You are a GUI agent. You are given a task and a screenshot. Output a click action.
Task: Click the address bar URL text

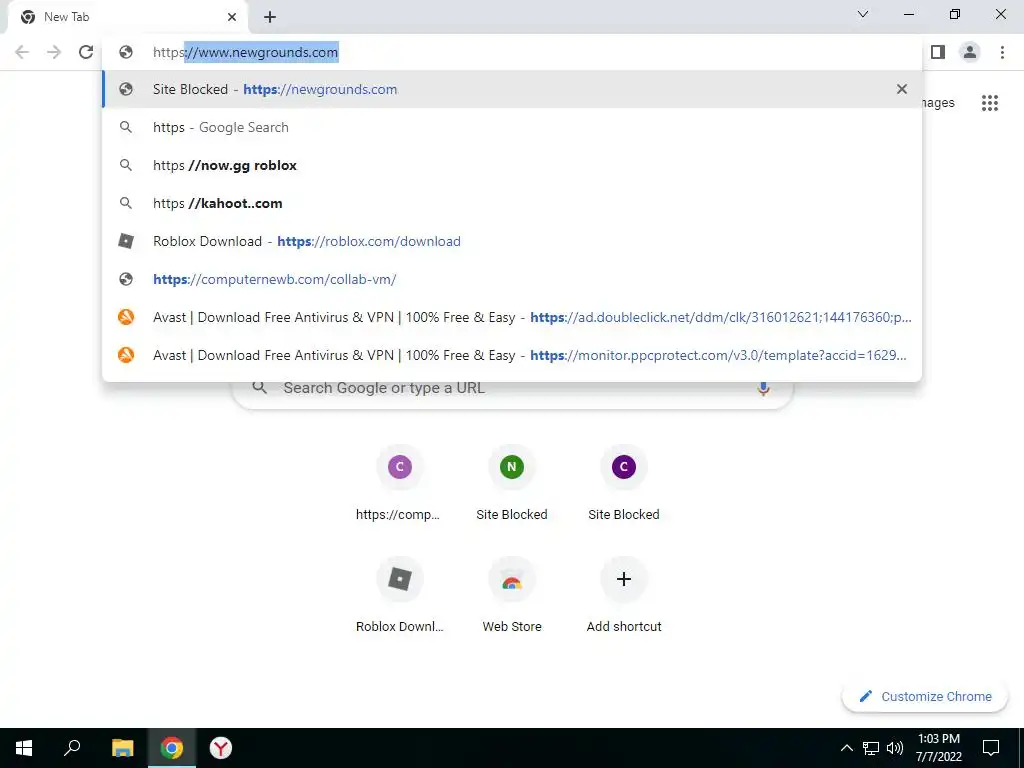click(x=246, y=52)
